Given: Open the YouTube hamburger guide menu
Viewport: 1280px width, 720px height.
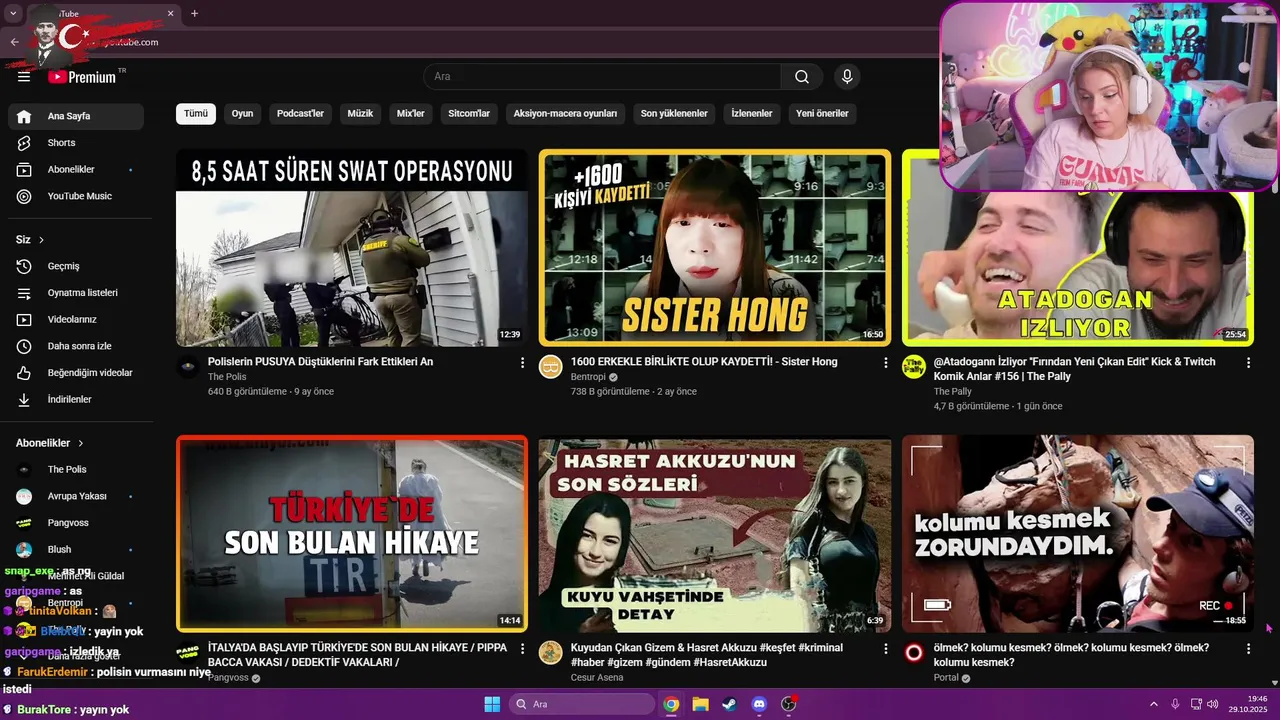Looking at the screenshot, I should point(24,77).
